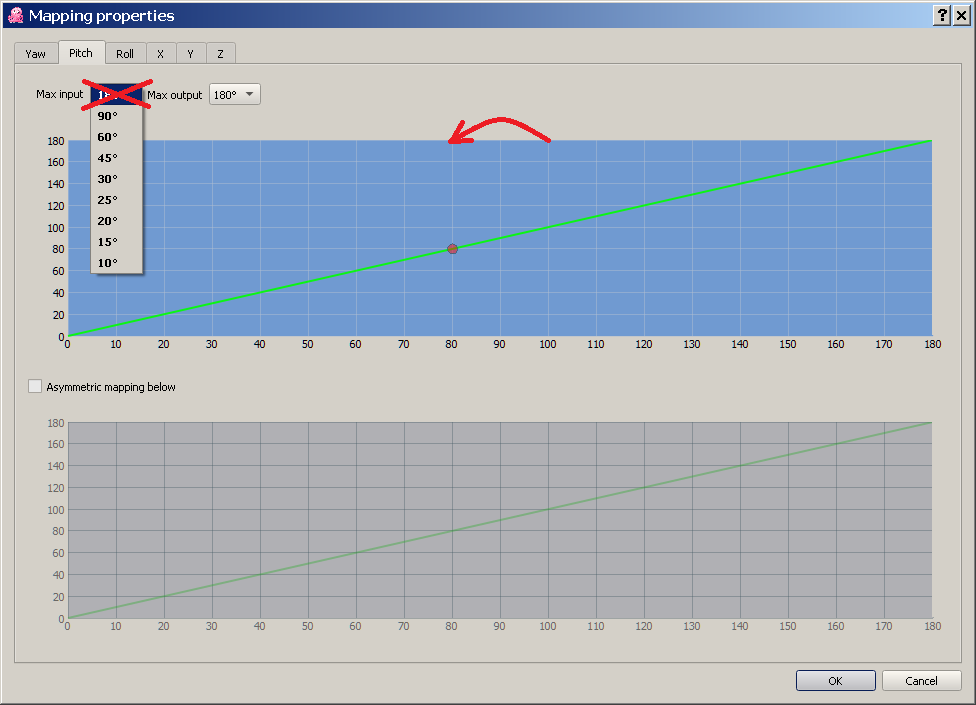The height and width of the screenshot is (705, 976).
Task: Pick the 15° entry
Action: (106, 241)
